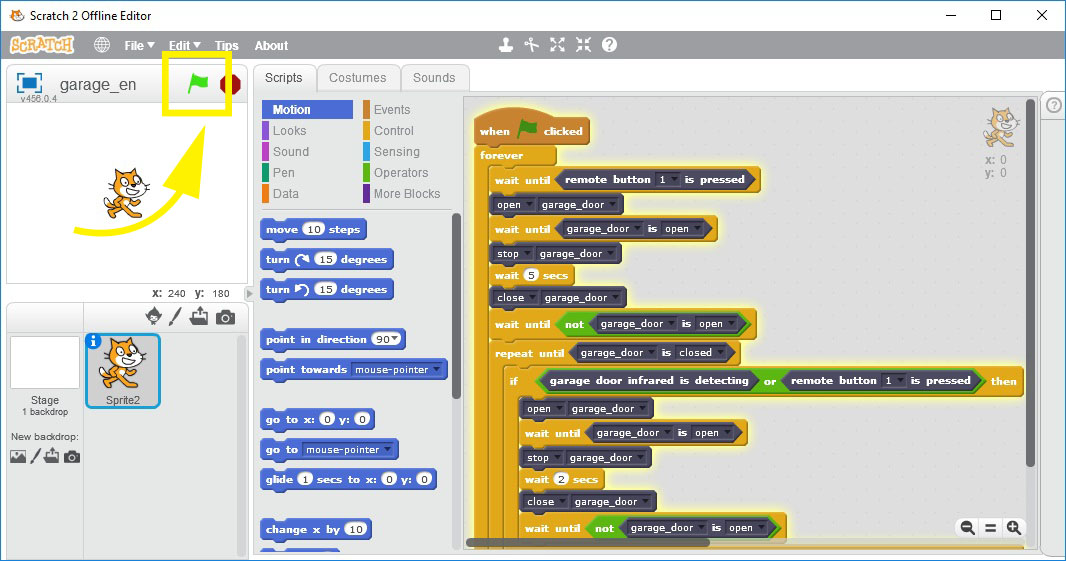Select the Delete scissors tool
The image size is (1066, 561).
click(532, 45)
